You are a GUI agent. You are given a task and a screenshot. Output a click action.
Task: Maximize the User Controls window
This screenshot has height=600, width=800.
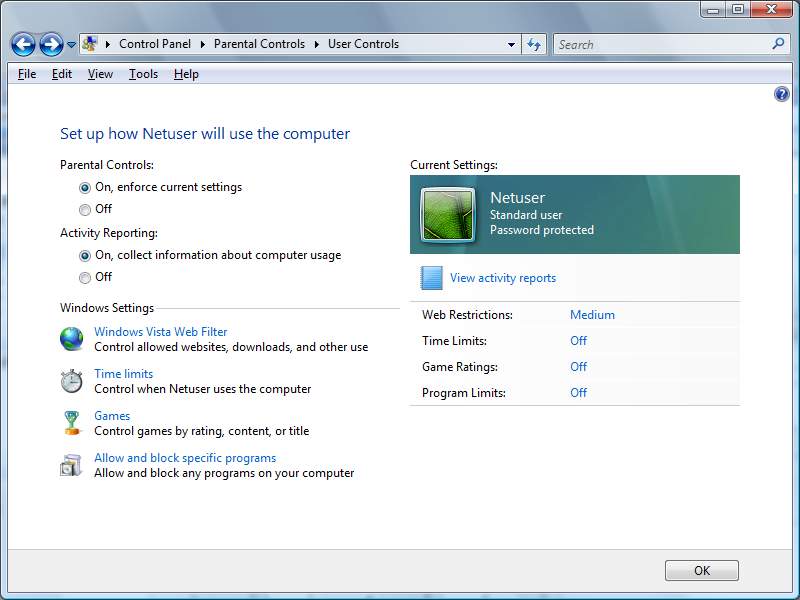[x=738, y=10]
